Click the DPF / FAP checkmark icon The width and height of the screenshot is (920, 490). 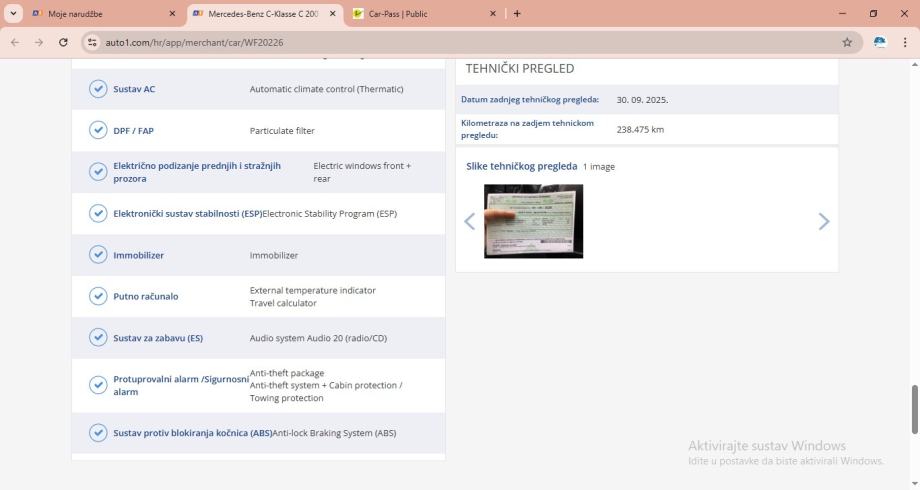click(x=98, y=130)
